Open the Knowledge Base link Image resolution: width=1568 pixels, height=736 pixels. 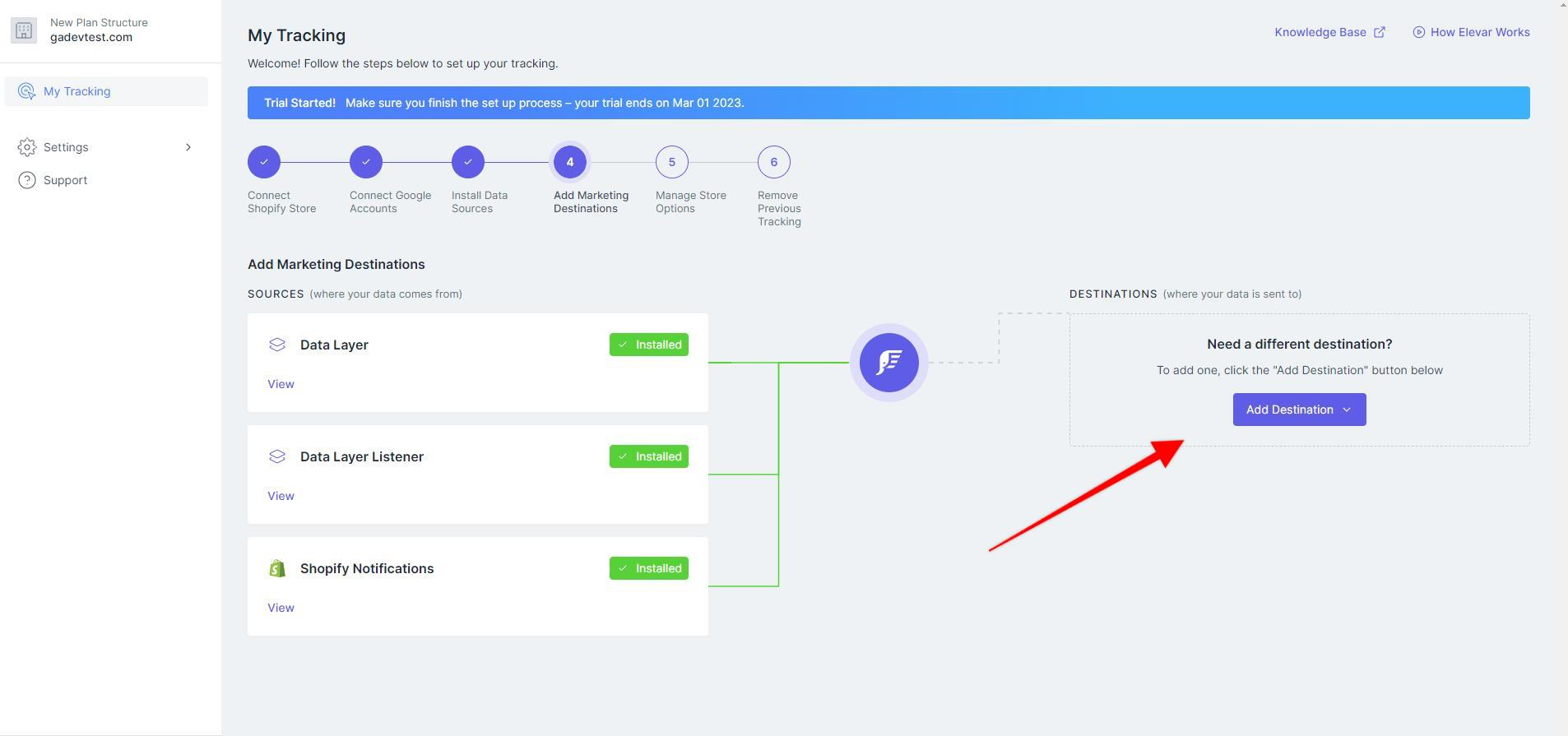[1329, 32]
